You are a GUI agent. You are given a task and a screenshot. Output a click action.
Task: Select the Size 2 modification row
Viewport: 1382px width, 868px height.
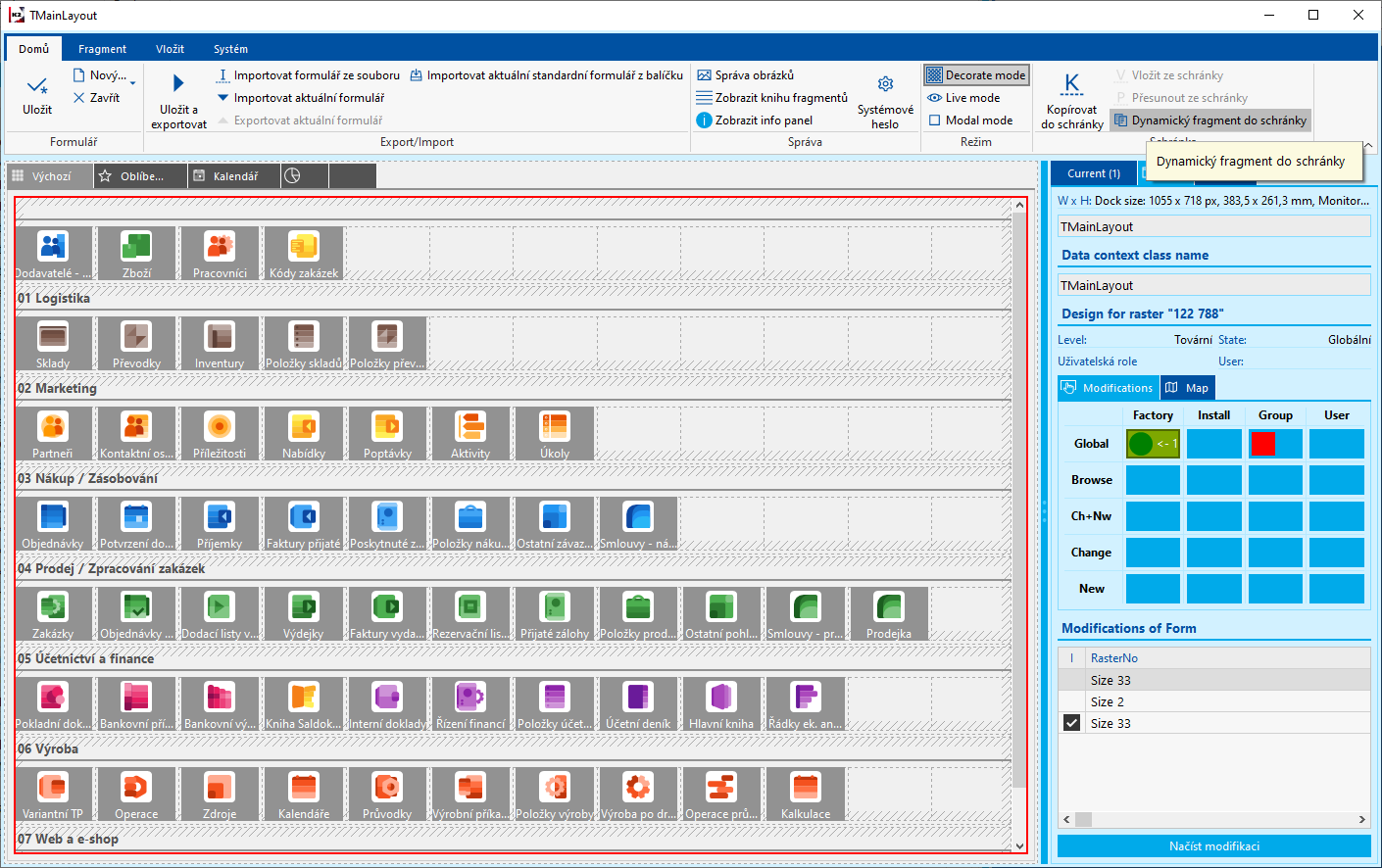(1214, 701)
